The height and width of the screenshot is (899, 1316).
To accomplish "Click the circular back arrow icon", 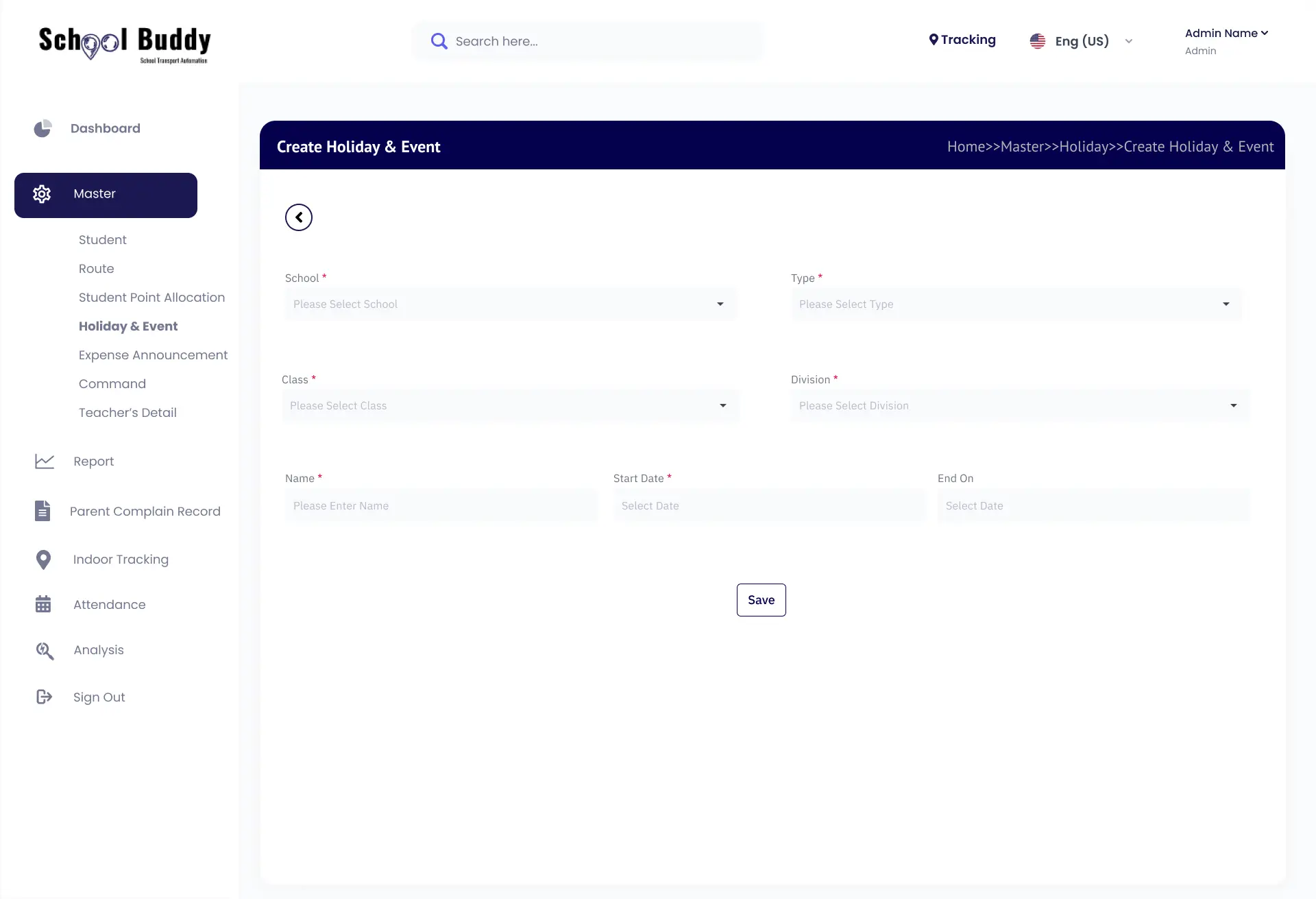I will [299, 217].
